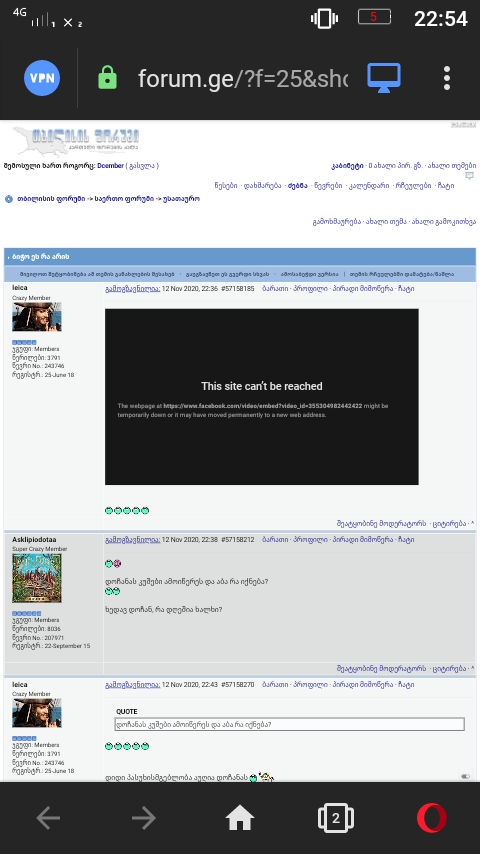
Task: Click the Tbilisi Forum logo banner
Action: tap(75, 140)
